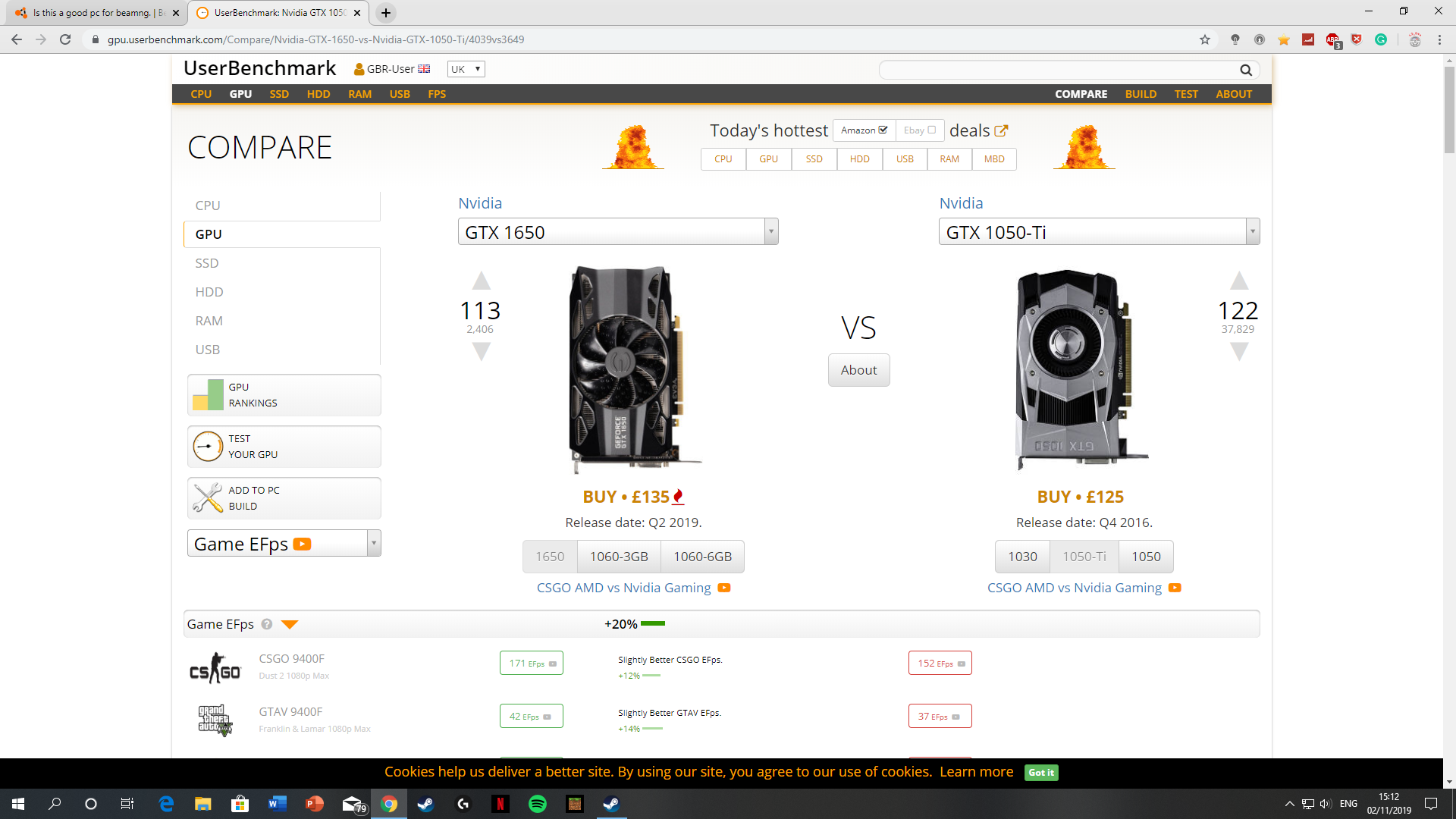
Task: Collapse Game EFps section with orange triangle
Action: (289, 624)
